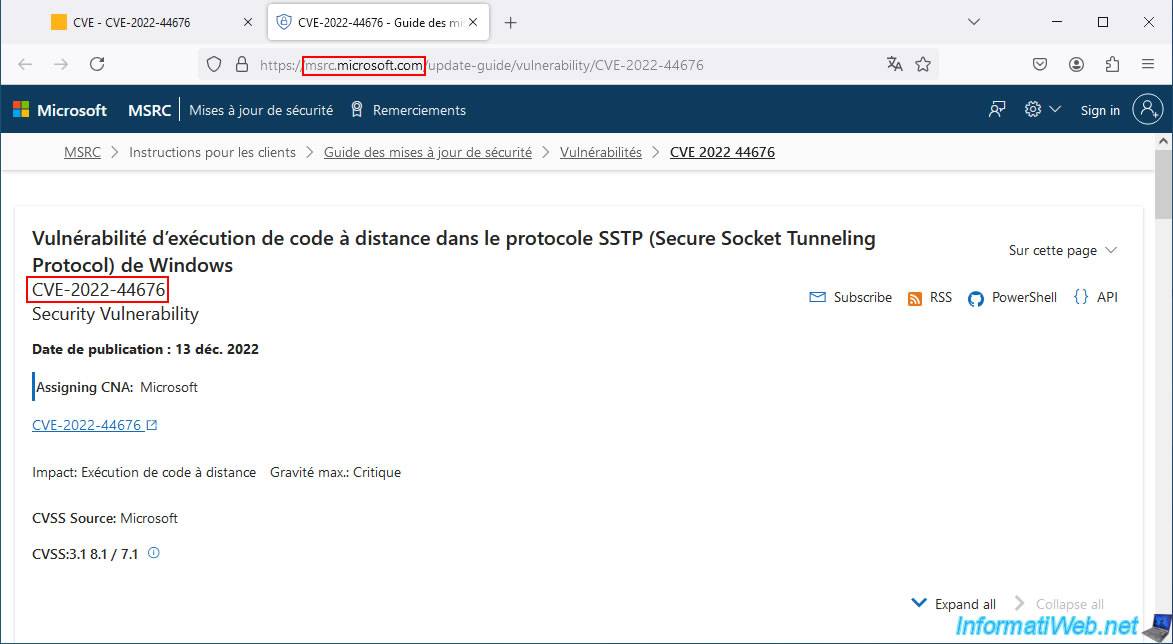Click the 'Vulnérabilités' breadcrumb link
Image resolution: width=1173 pixels, height=644 pixels.
(x=600, y=152)
